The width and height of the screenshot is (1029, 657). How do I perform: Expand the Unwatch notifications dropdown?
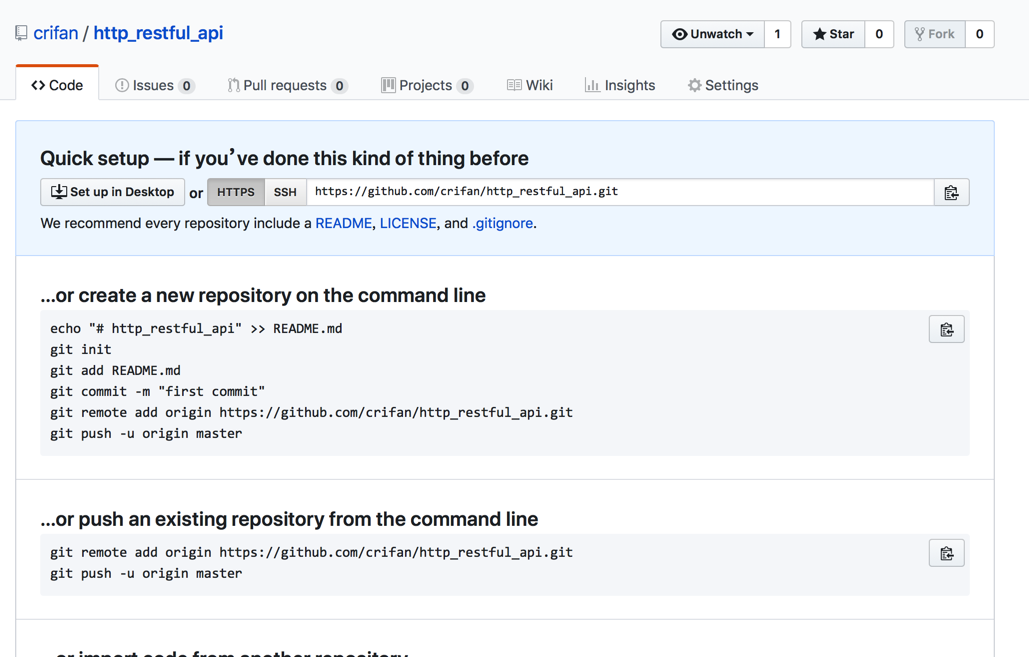point(712,34)
